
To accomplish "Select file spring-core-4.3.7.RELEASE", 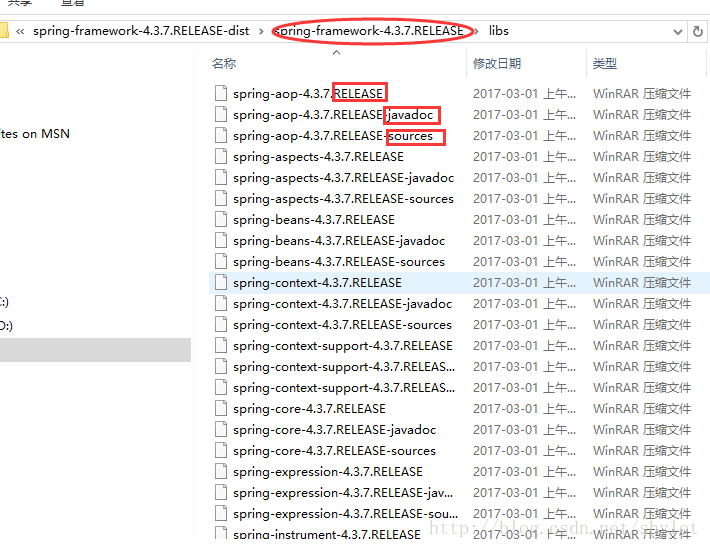I will [x=309, y=409].
